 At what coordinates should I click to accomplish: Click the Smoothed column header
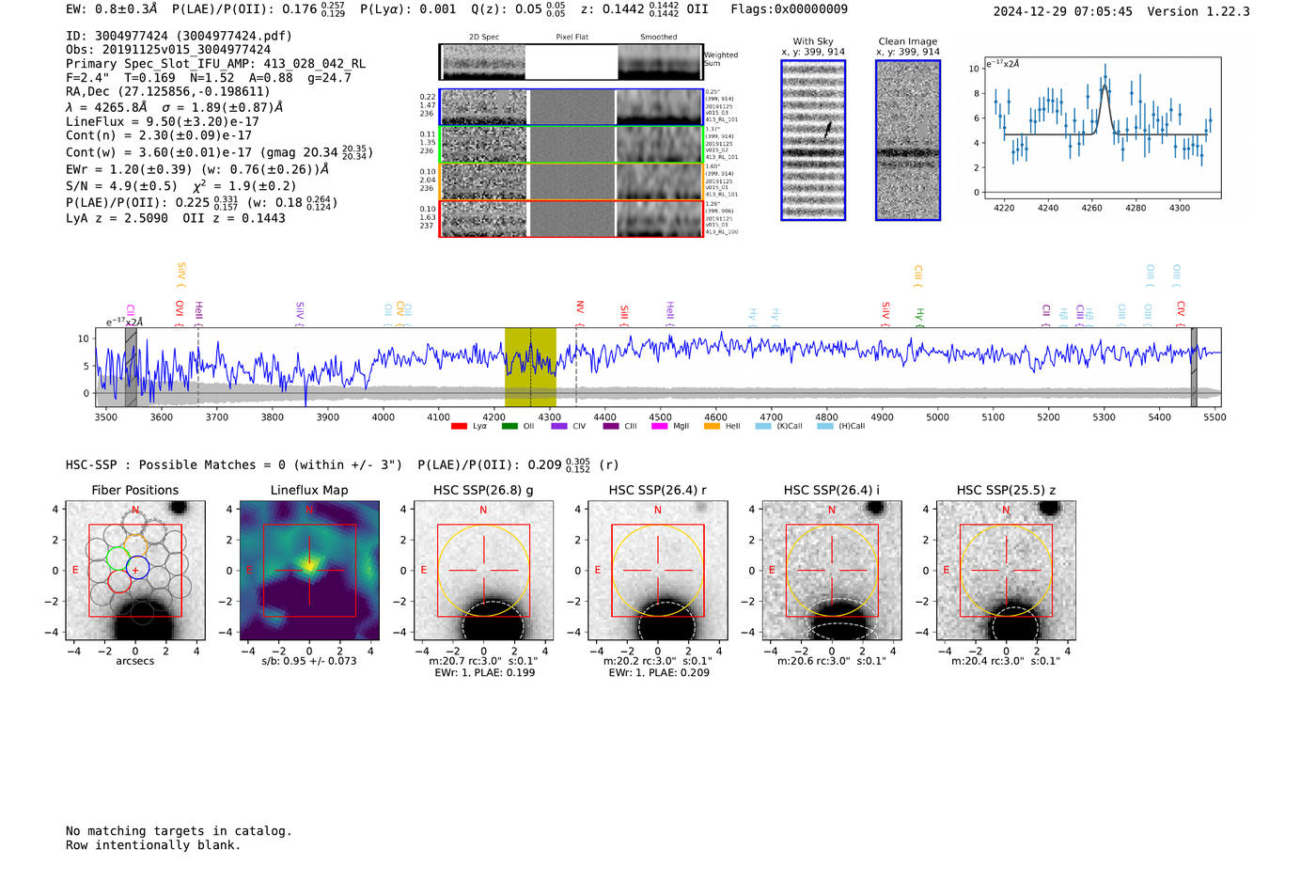tap(658, 38)
